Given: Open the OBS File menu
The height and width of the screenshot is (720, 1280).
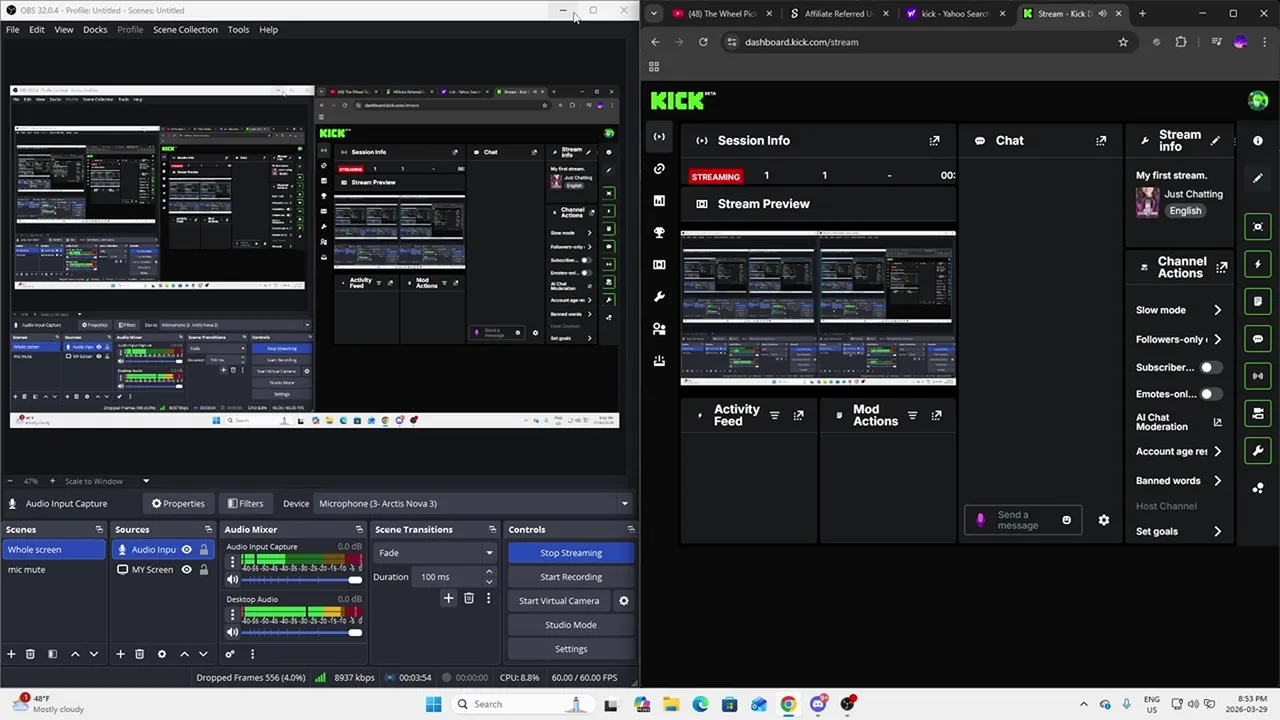Looking at the screenshot, I should (x=12, y=29).
